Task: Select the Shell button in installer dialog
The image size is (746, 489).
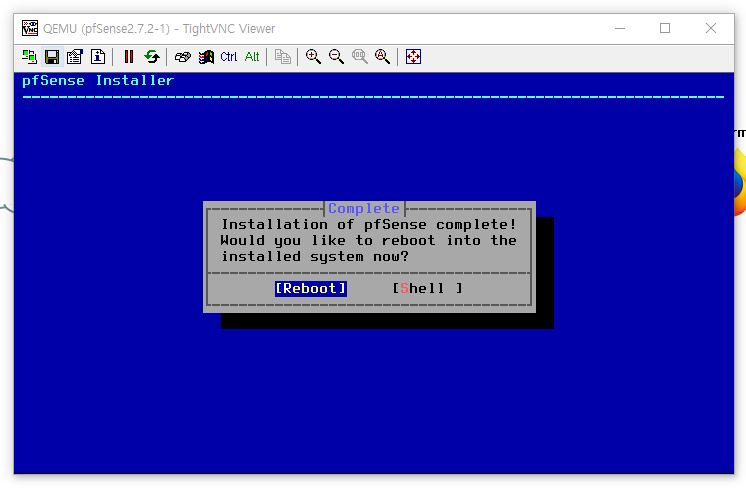Action: (427, 288)
